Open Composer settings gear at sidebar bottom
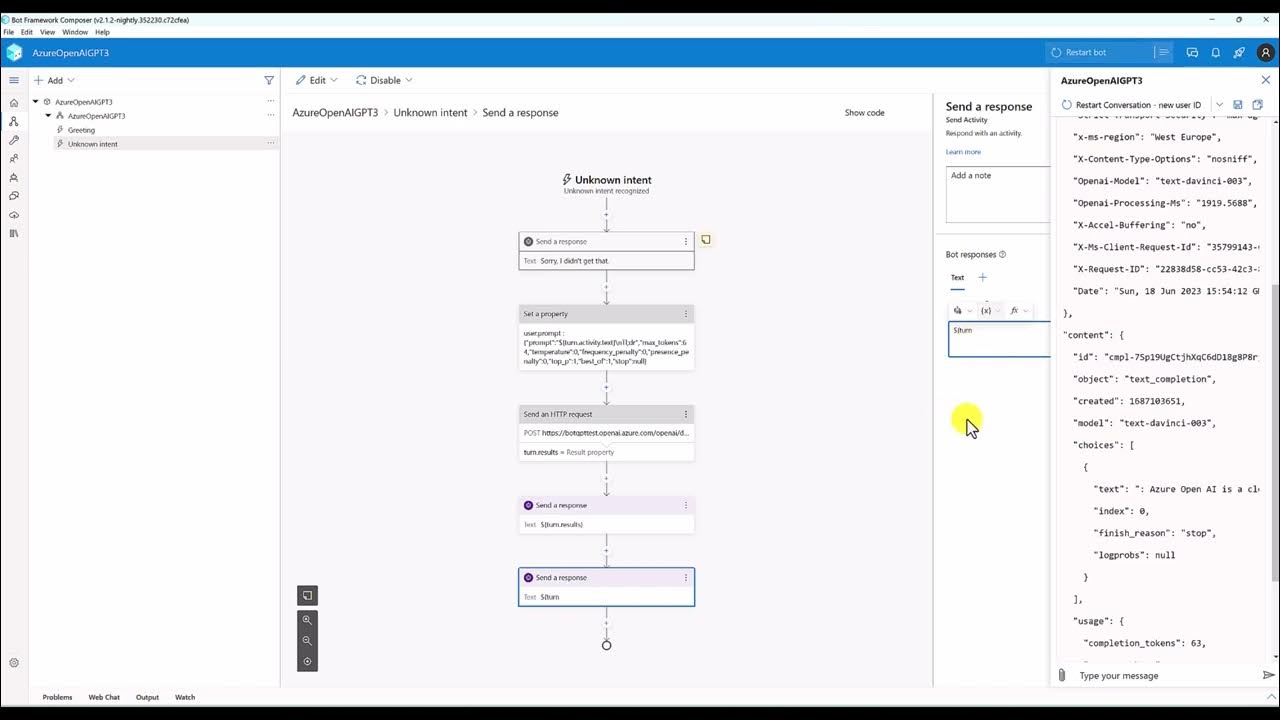 [14, 663]
